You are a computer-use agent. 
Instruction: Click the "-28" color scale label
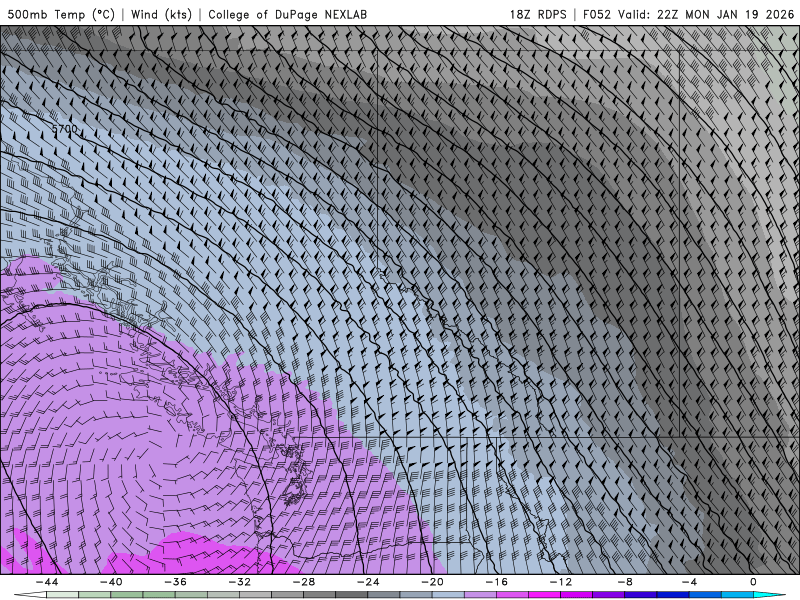pyautogui.click(x=304, y=582)
